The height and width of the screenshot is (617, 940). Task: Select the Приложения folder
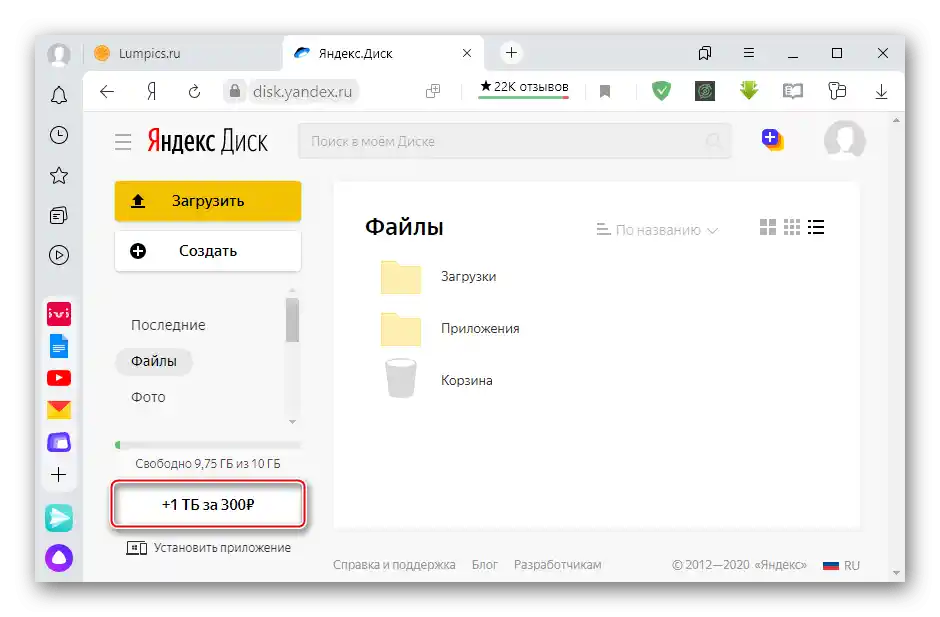point(450,329)
